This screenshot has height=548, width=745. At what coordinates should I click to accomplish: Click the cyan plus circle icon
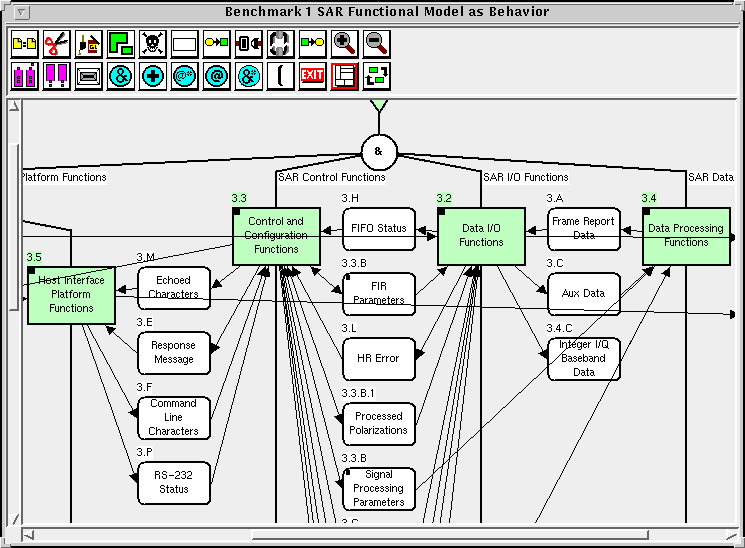pyautogui.click(x=152, y=76)
